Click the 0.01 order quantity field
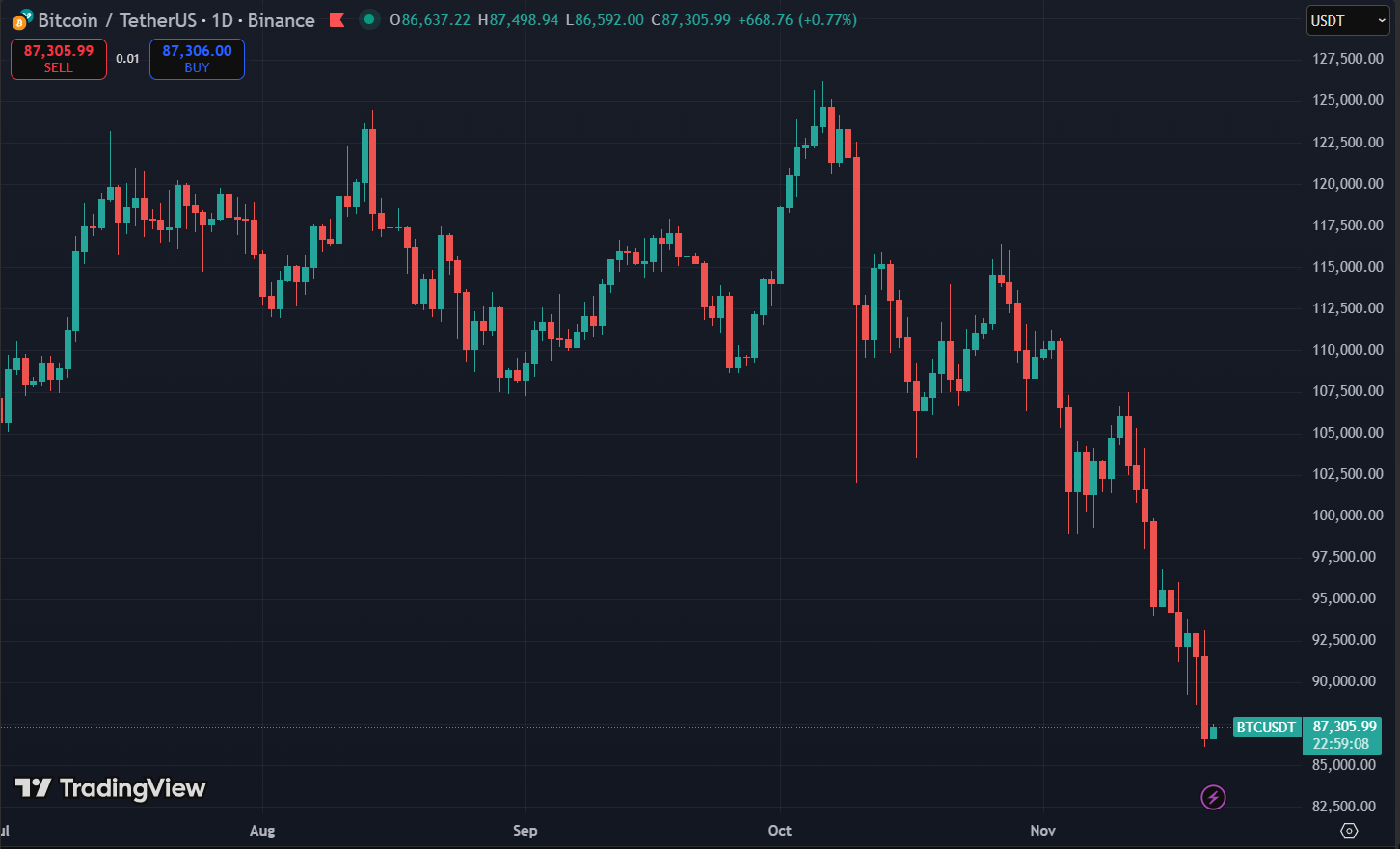The width and height of the screenshot is (1400, 849). (x=126, y=59)
